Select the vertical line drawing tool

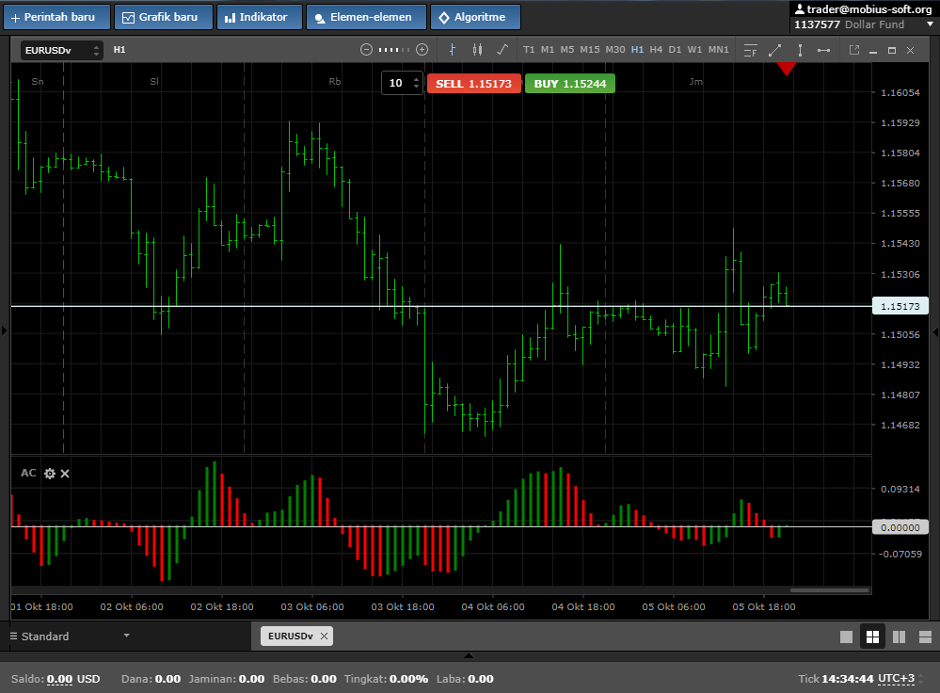pos(800,50)
